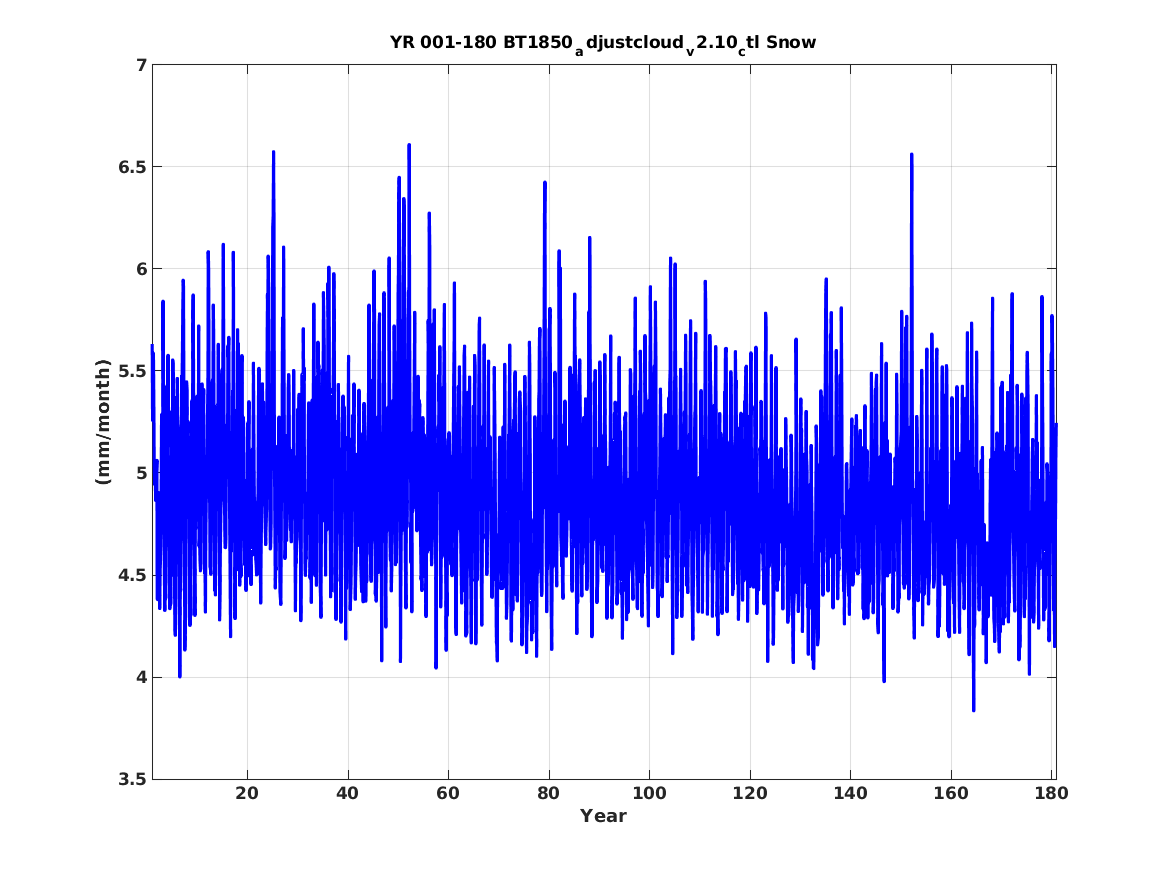Click the y-axis tick label '4'
The image size is (1167, 875).
click(141, 678)
